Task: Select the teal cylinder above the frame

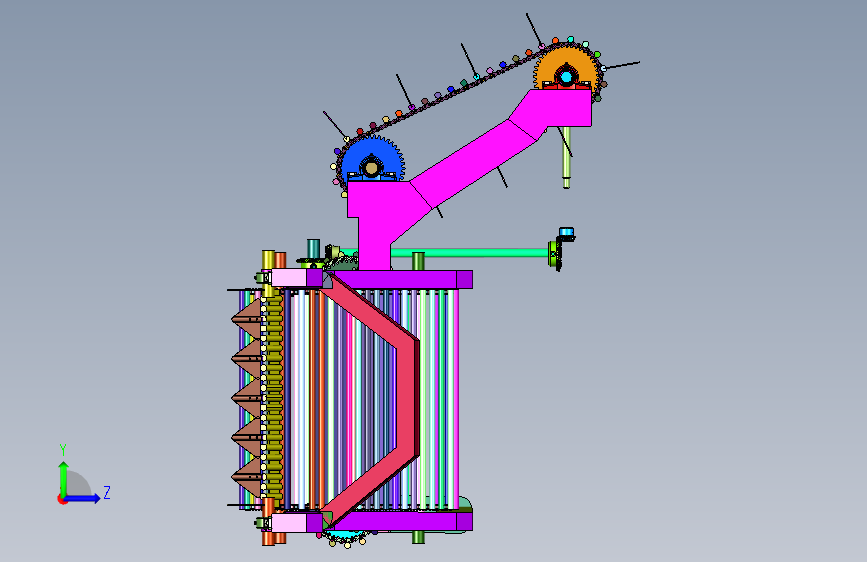Action: click(x=313, y=249)
